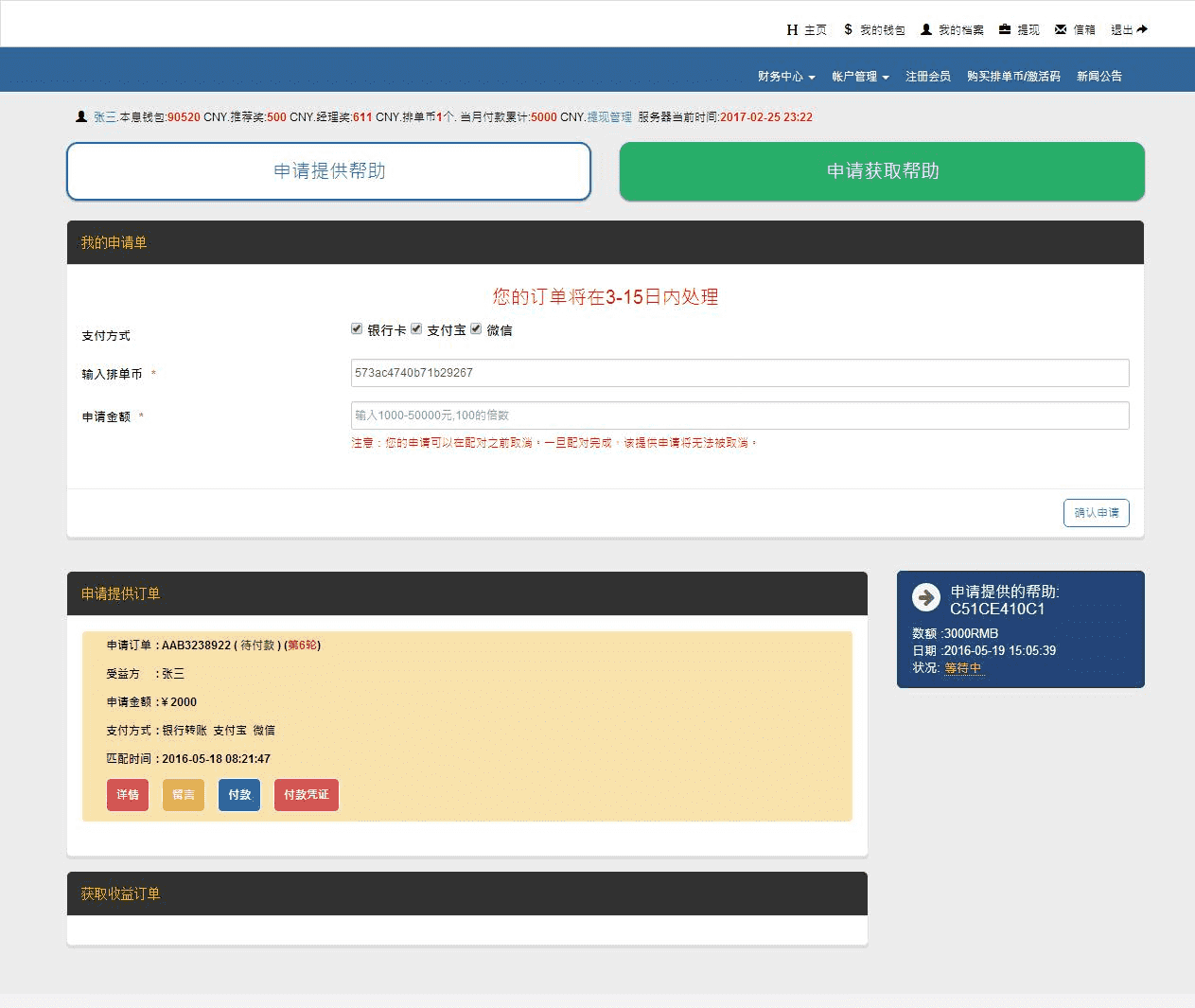Open the 信箱 envelope icon
This screenshot has width=1195, height=1008.
[x=1062, y=29]
